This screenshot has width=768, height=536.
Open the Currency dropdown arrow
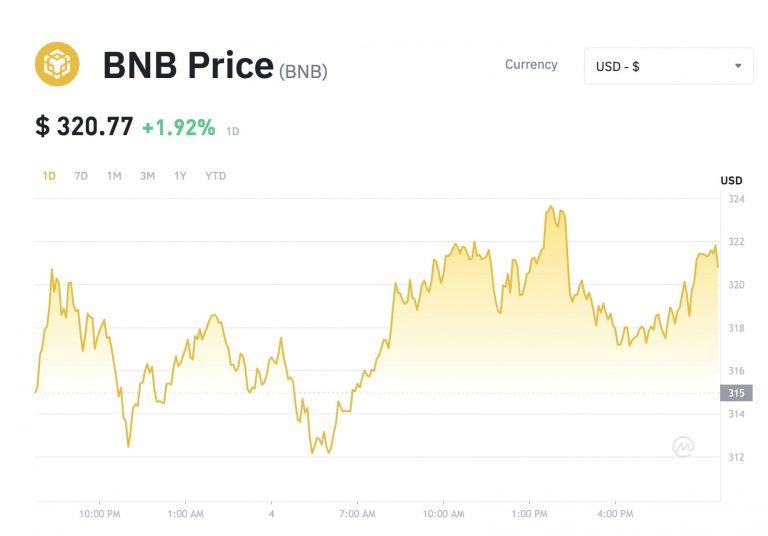click(738, 66)
